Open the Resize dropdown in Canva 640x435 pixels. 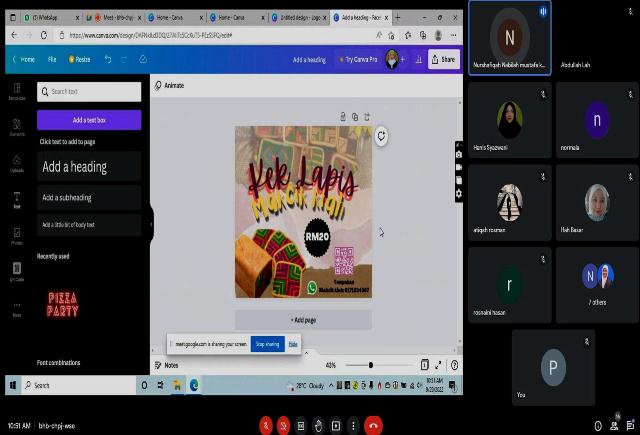pyautogui.click(x=80, y=59)
